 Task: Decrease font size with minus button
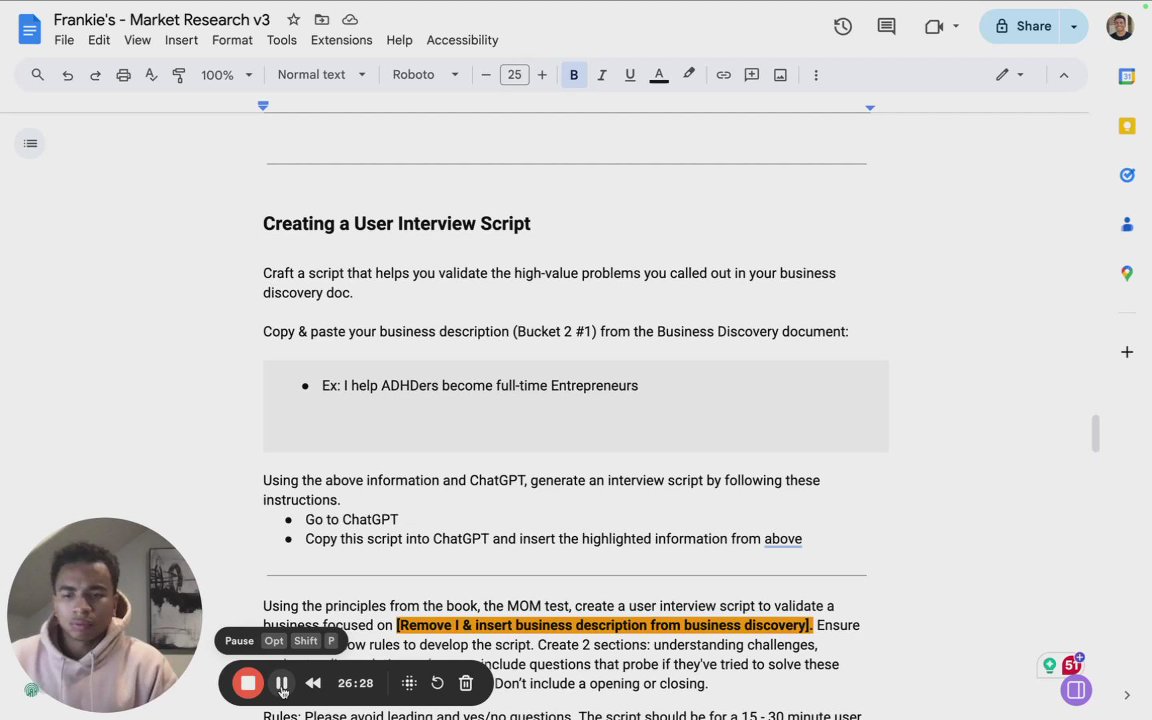coord(486,75)
